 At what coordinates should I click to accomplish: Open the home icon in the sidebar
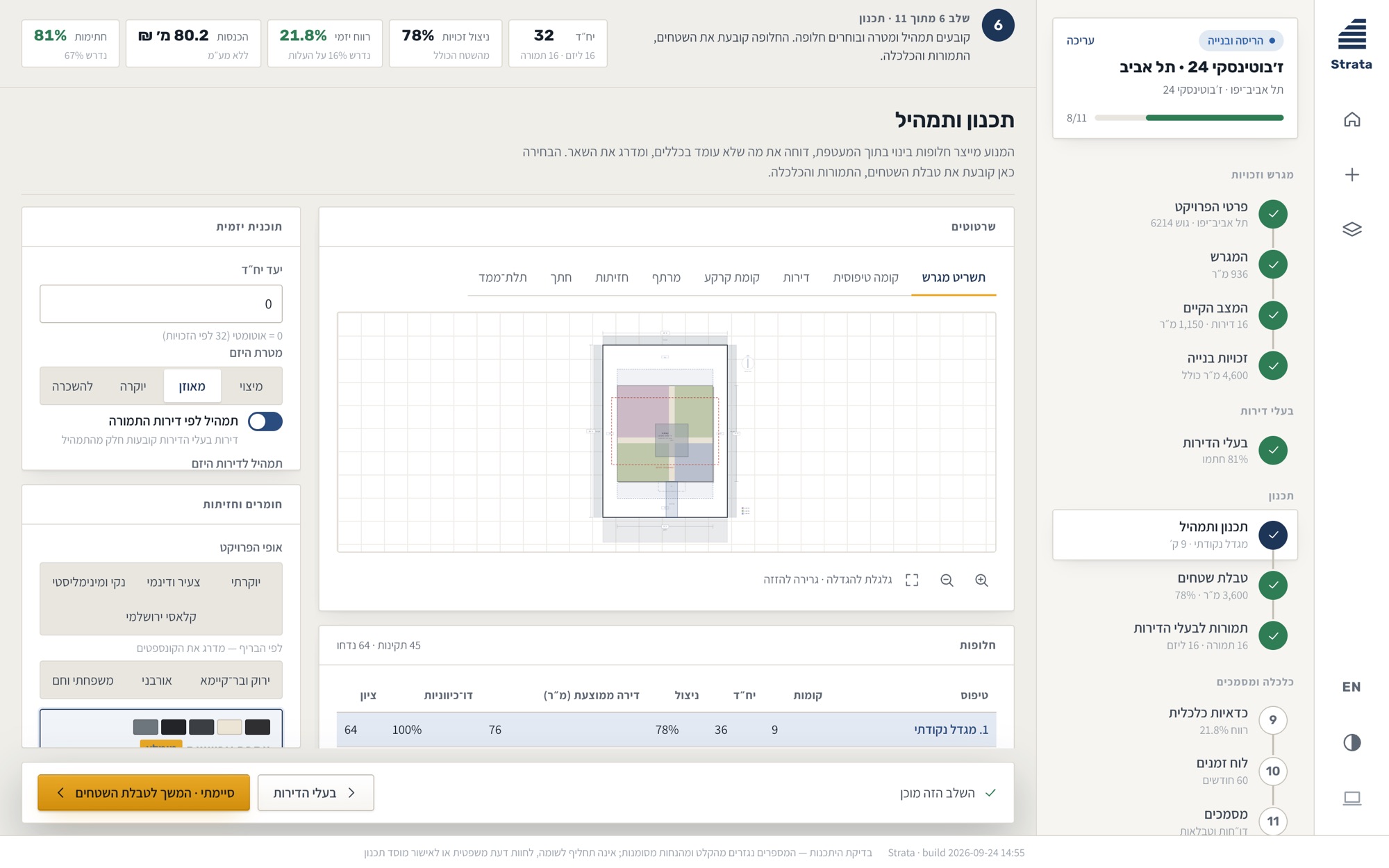click(x=1351, y=119)
